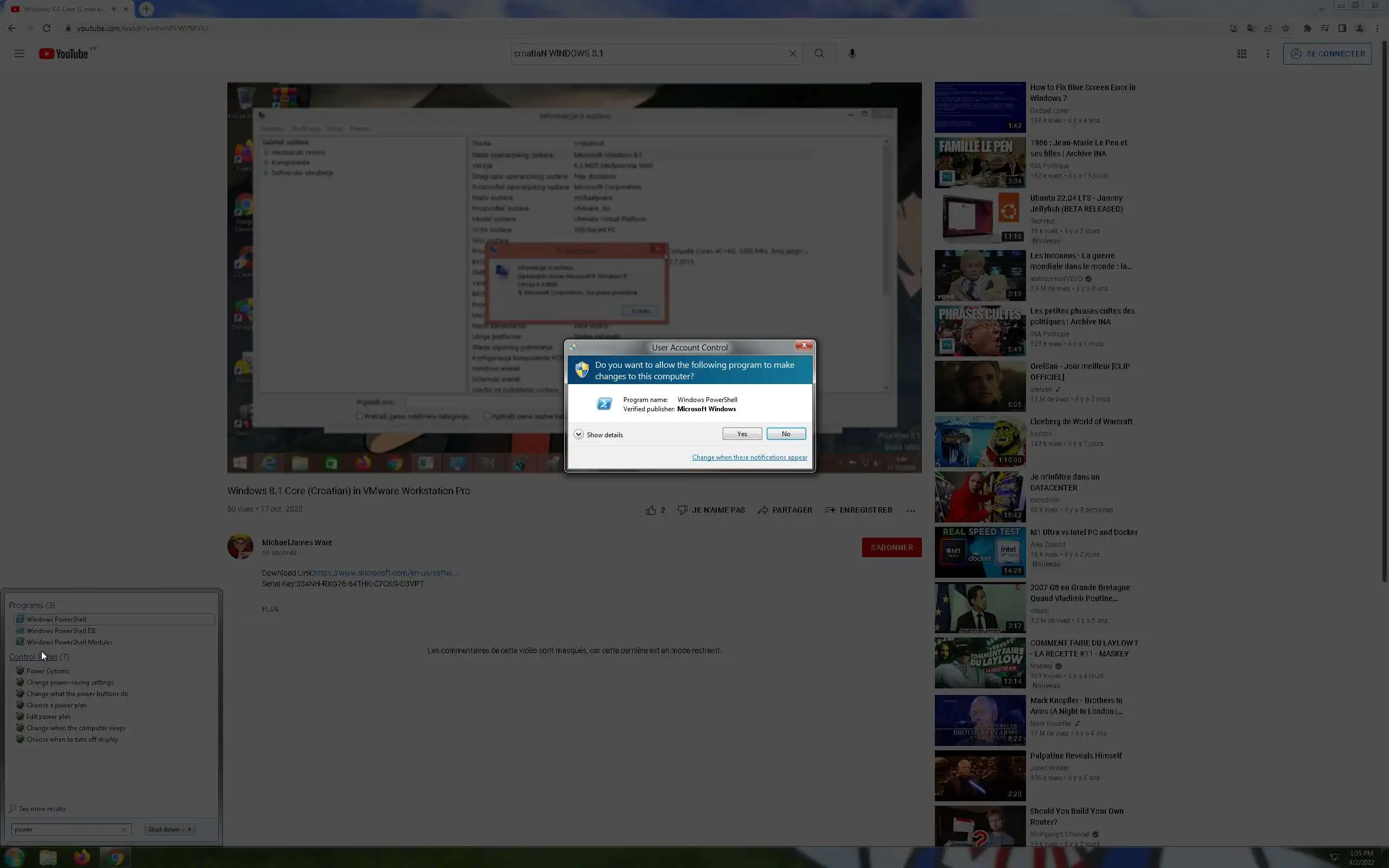Share the video via PARTAGER
Image resolution: width=1389 pixels, height=868 pixels.
(785, 510)
